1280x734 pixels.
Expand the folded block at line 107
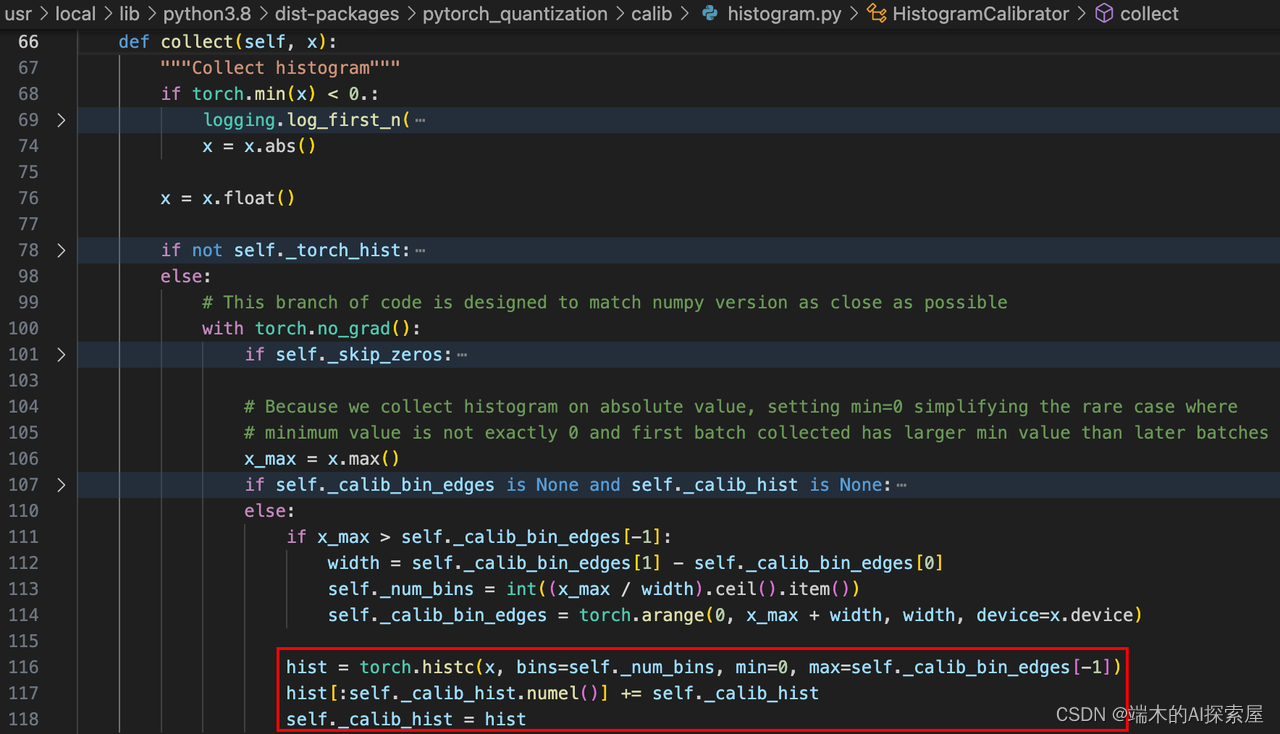click(x=61, y=485)
